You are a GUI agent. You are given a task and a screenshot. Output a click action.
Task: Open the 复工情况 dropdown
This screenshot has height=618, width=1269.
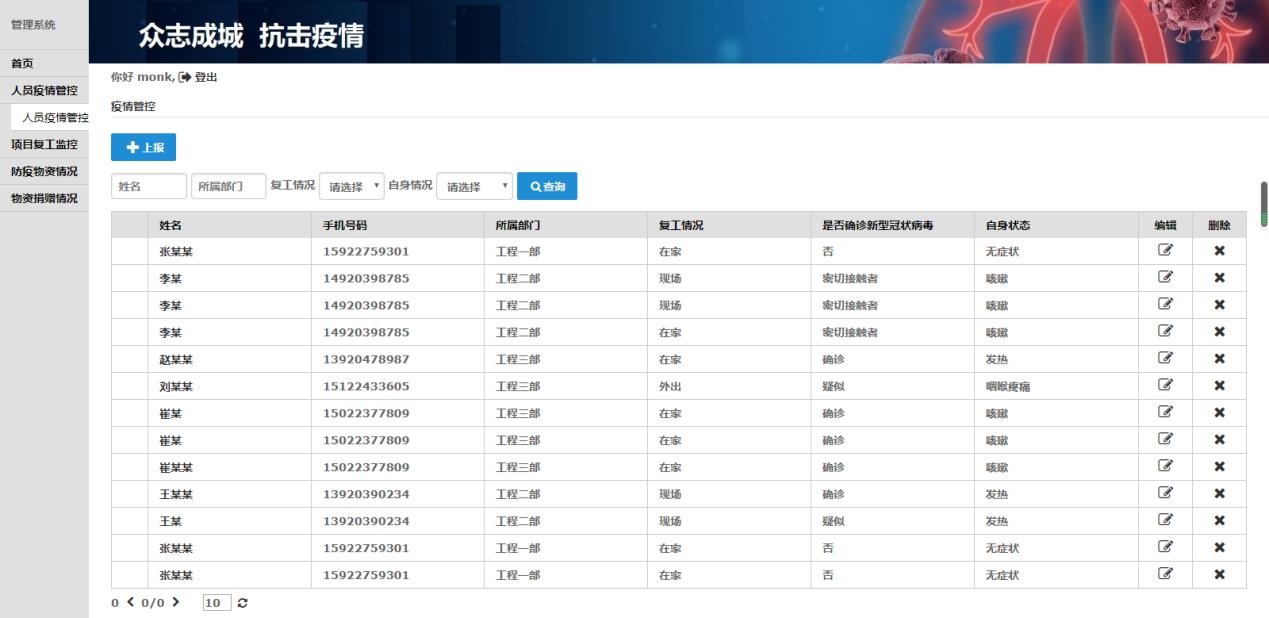(x=351, y=187)
